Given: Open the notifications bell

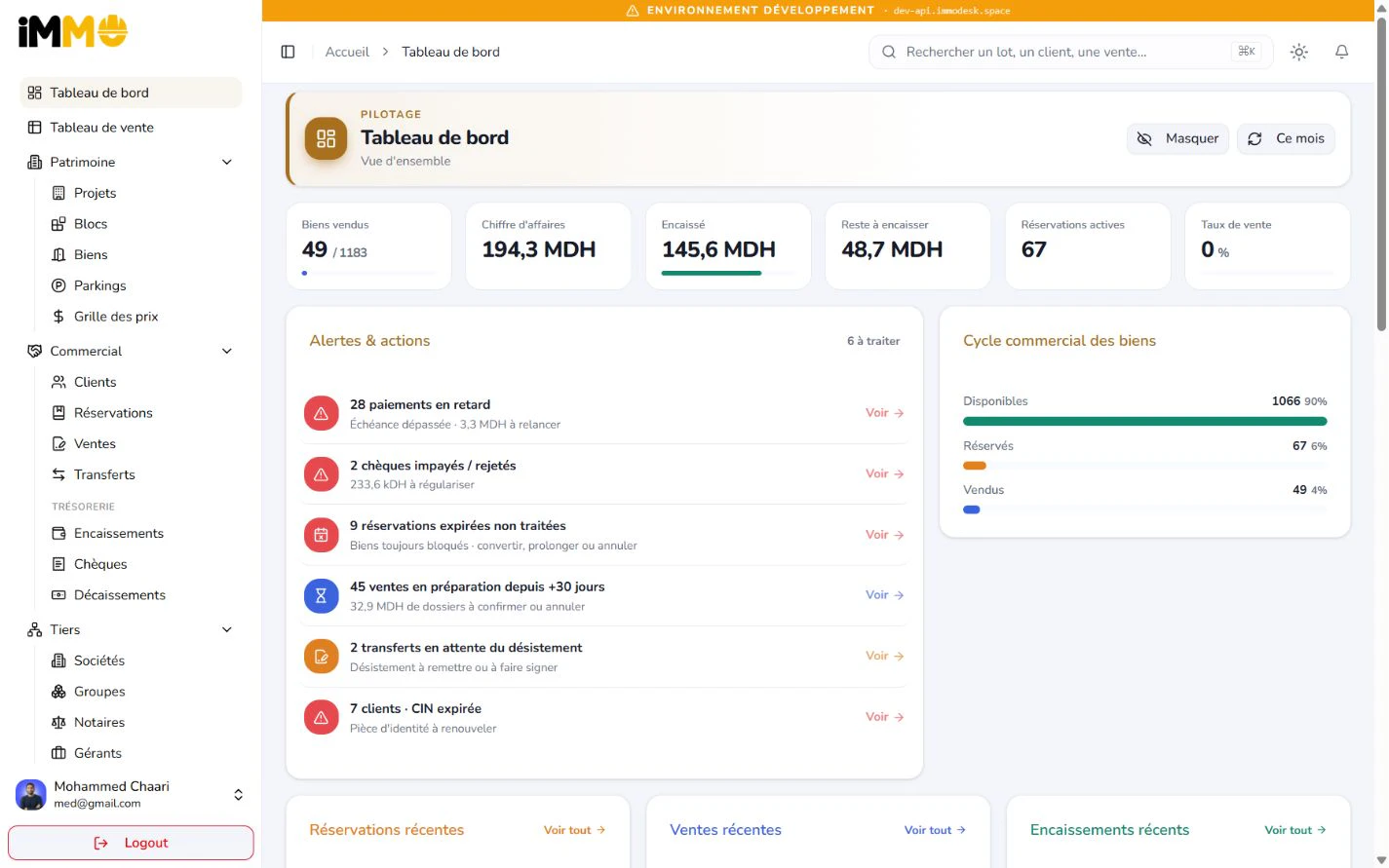Looking at the screenshot, I should 1342,52.
